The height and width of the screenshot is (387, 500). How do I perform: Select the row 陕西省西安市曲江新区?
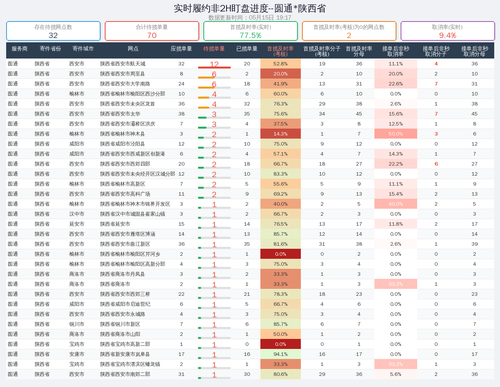[x=250, y=244]
